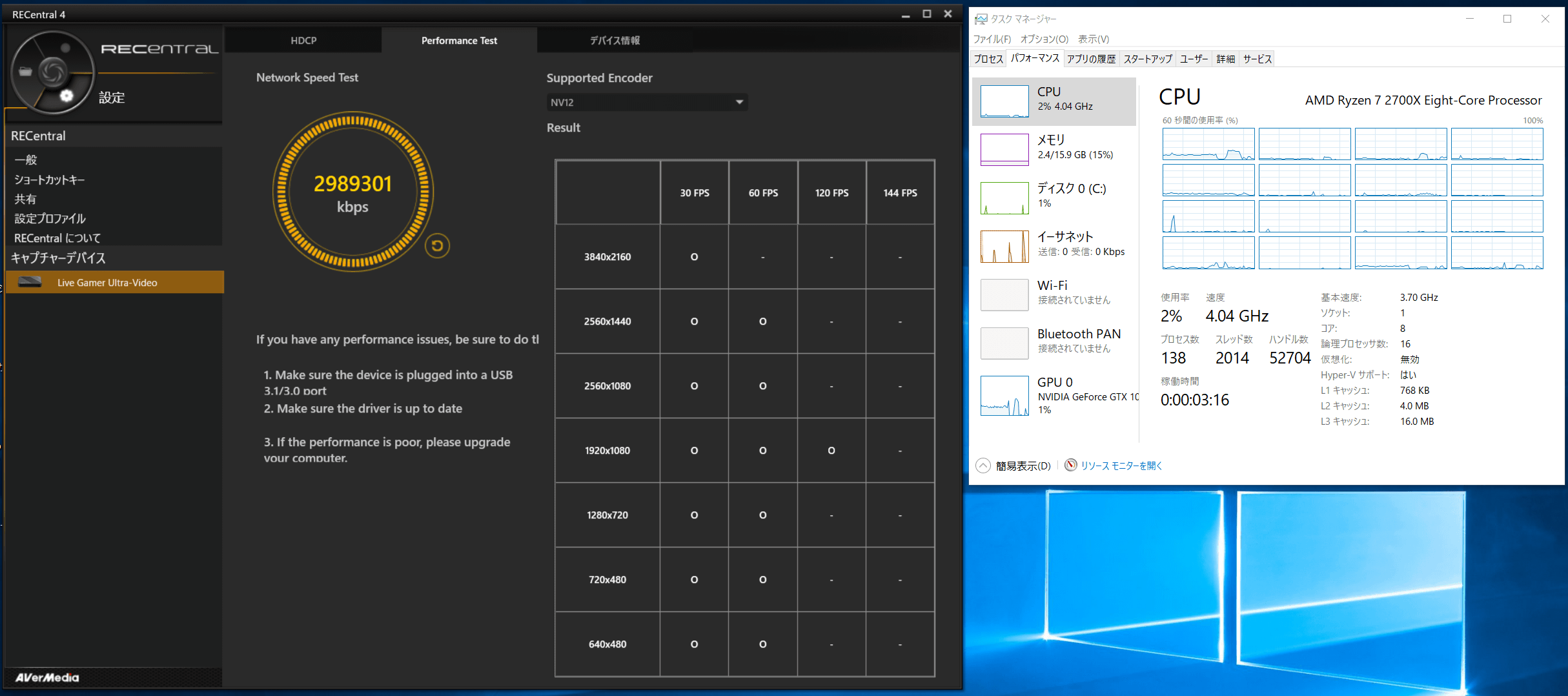Click 簡易表示(D) button
Screen dimensions: 1568x696
(1023, 466)
